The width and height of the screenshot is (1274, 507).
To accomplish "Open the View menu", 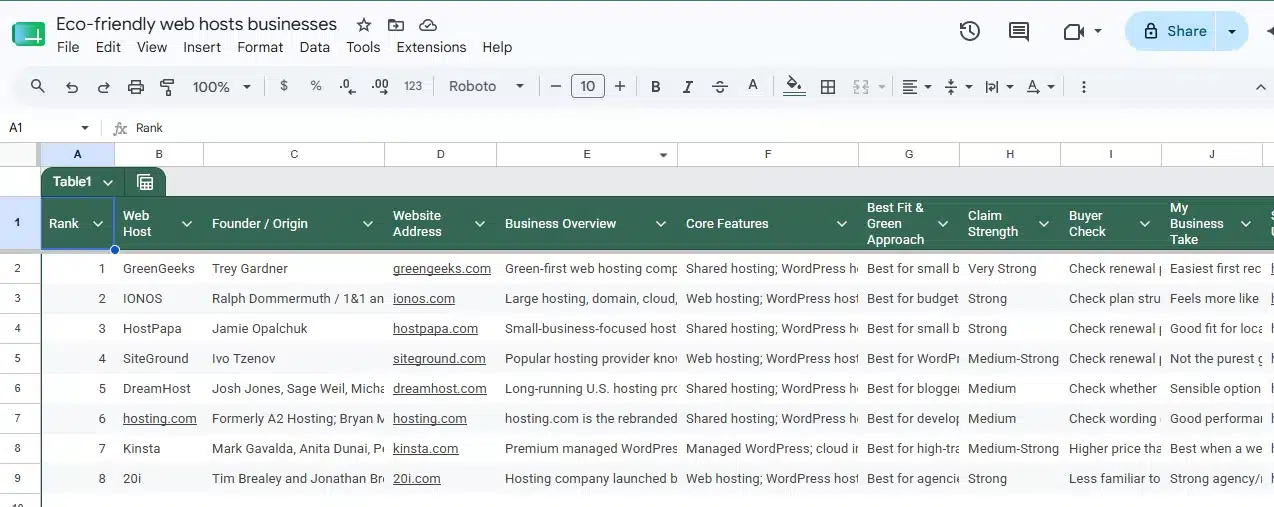I will tap(152, 47).
